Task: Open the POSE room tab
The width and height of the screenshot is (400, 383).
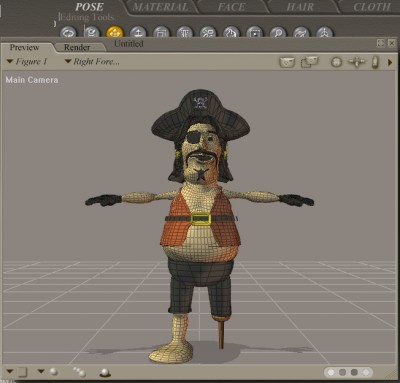Action: 89,7
